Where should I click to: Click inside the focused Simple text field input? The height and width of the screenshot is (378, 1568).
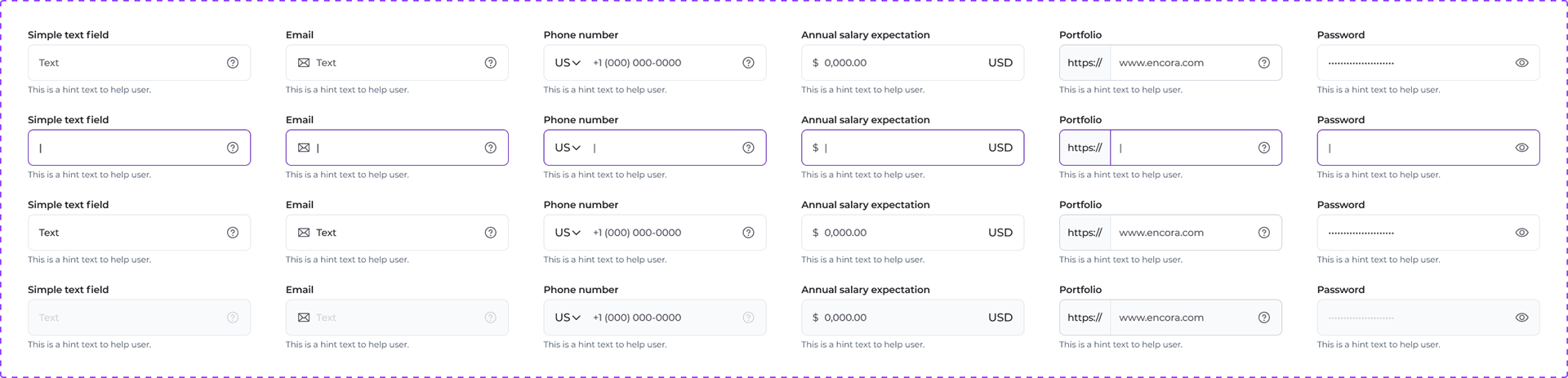[140, 148]
